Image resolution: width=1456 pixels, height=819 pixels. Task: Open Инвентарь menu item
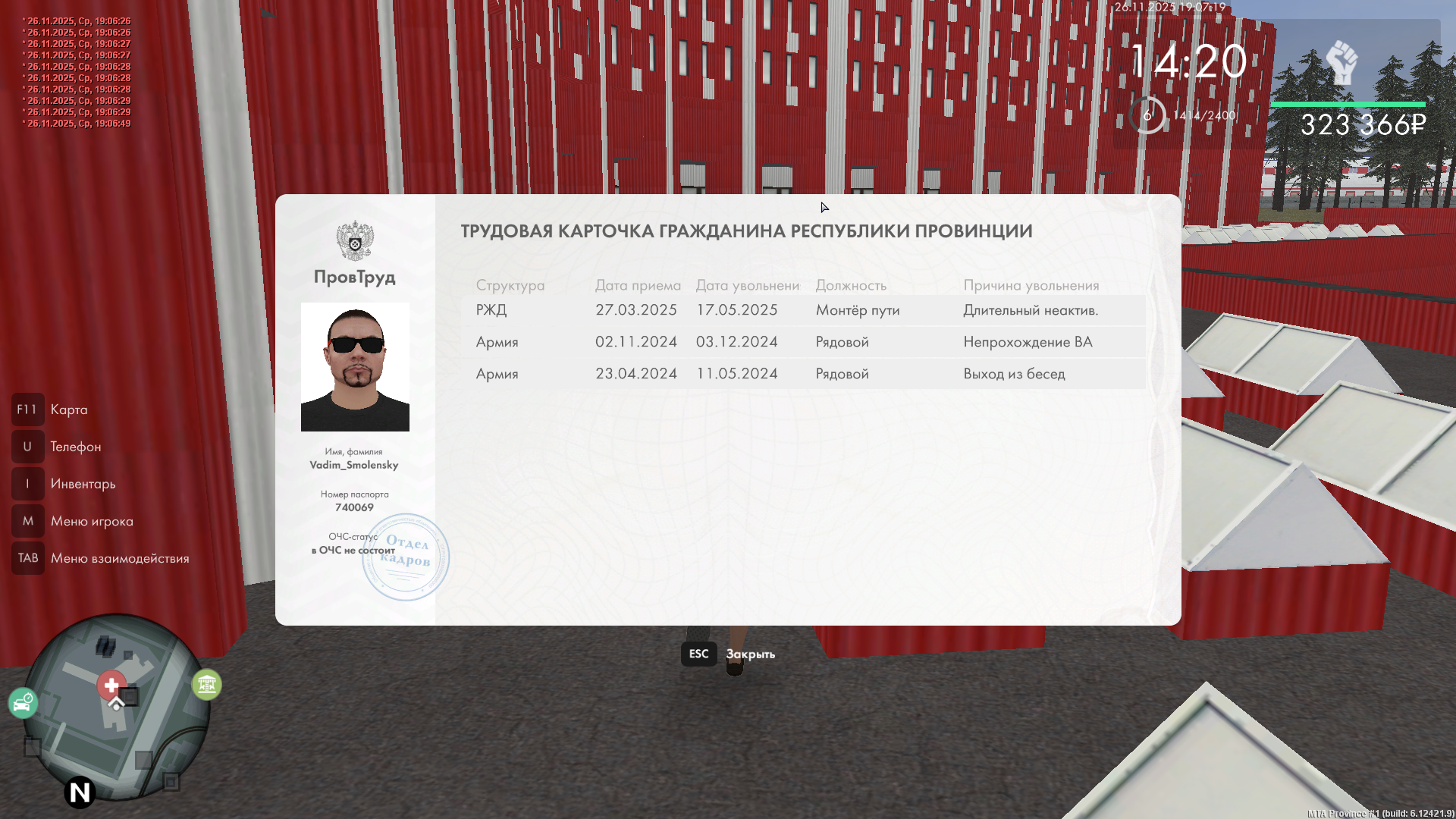(x=83, y=484)
